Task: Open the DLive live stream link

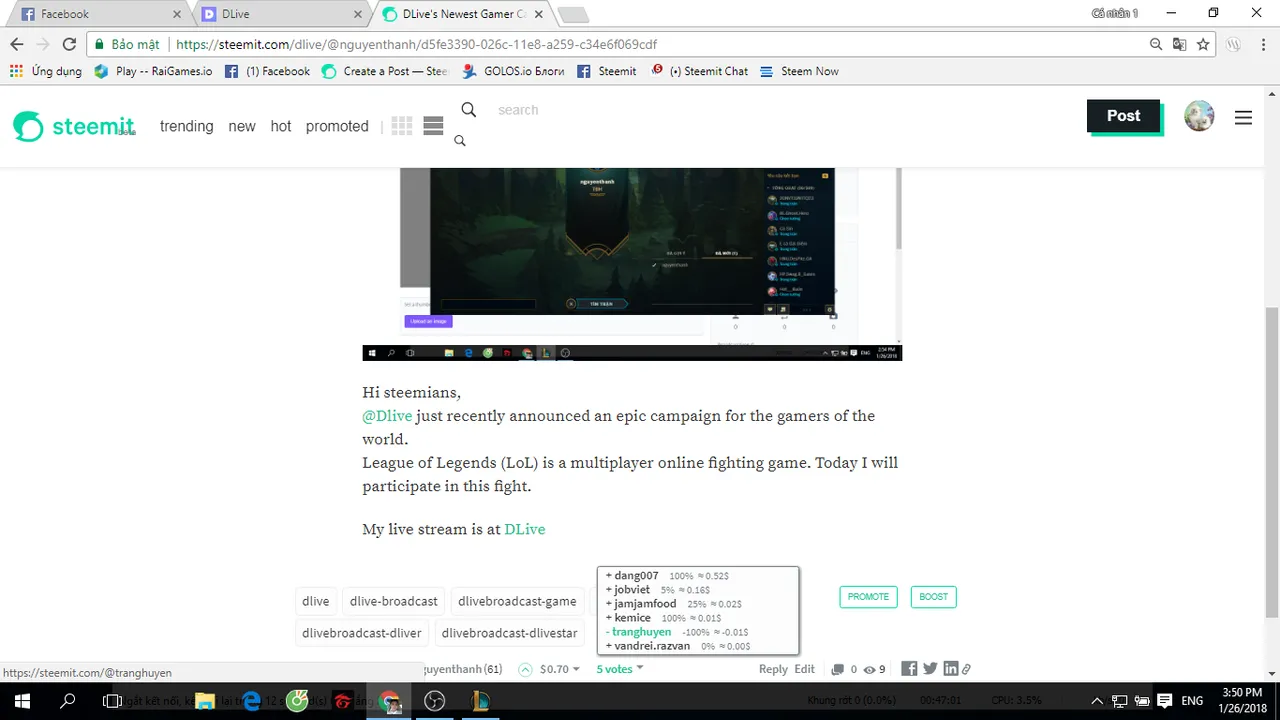Action: [x=524, y=529]
